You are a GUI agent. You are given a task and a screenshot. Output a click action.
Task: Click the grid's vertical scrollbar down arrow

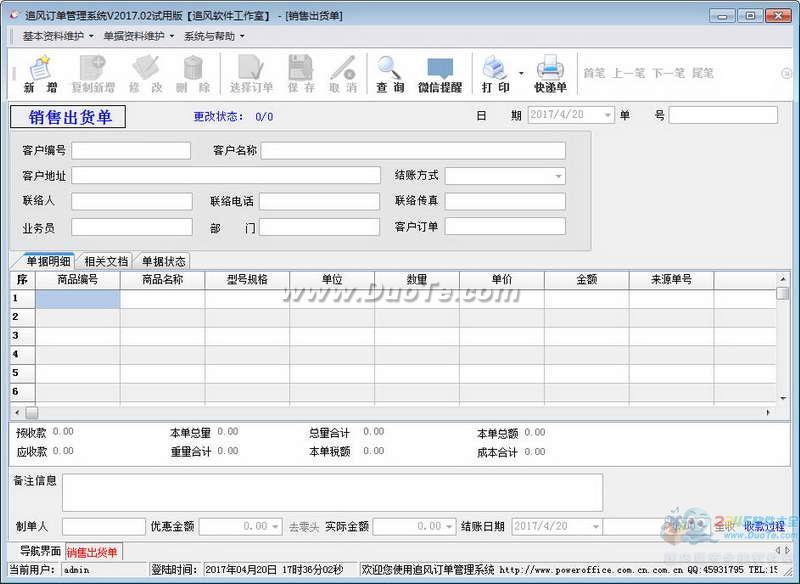coord(783,398)
